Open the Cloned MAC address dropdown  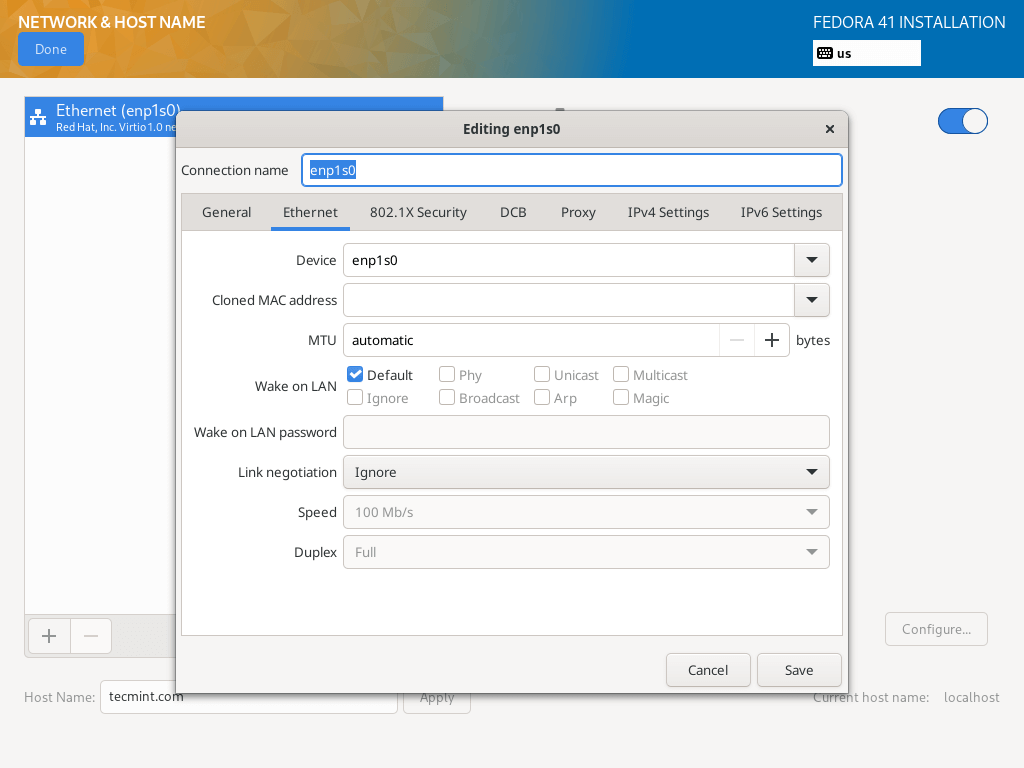pos(811,300)
